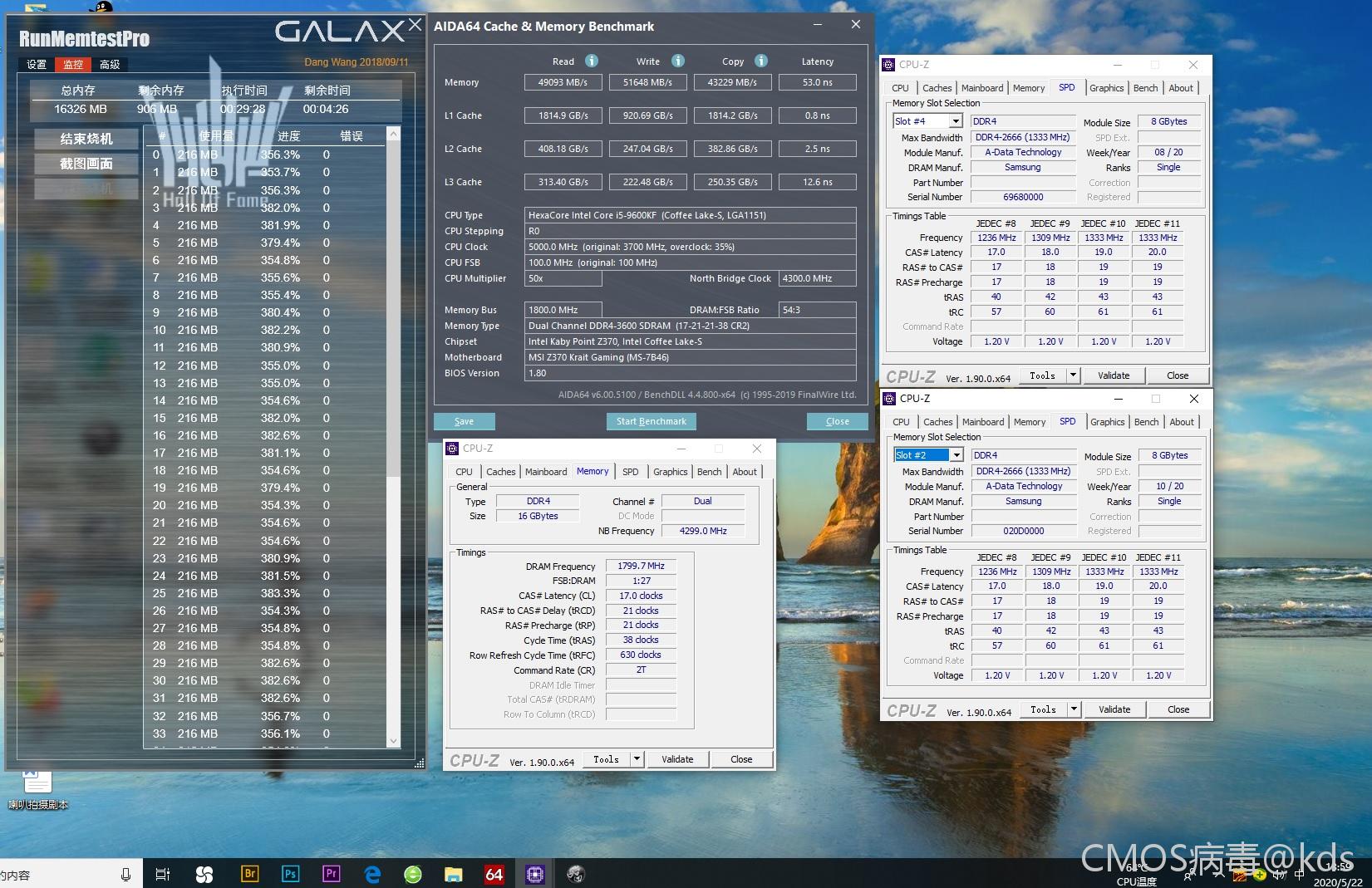
Task: Click the CPU Type field in AIDA64
Action: click(x=691, y=215)
